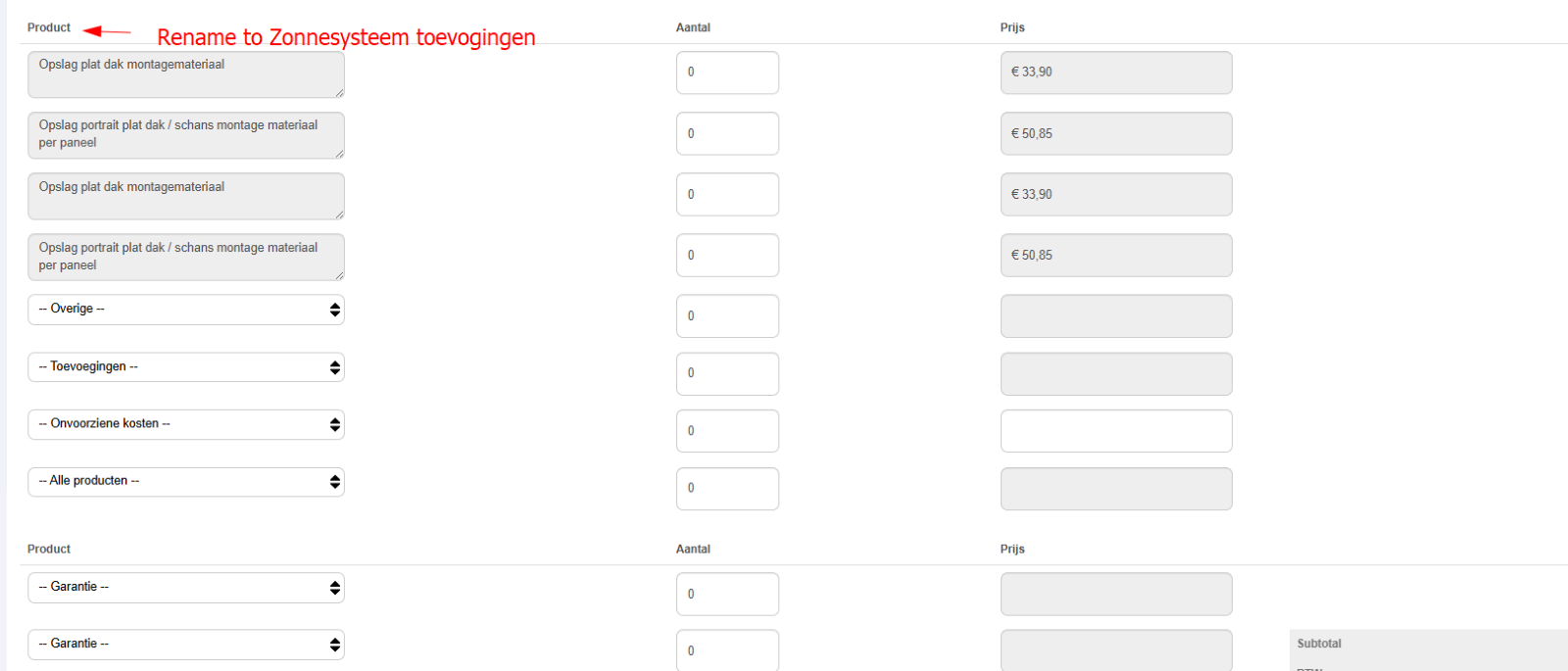
Task: Open the Overige product dropdown
Action: click(185, 310)
